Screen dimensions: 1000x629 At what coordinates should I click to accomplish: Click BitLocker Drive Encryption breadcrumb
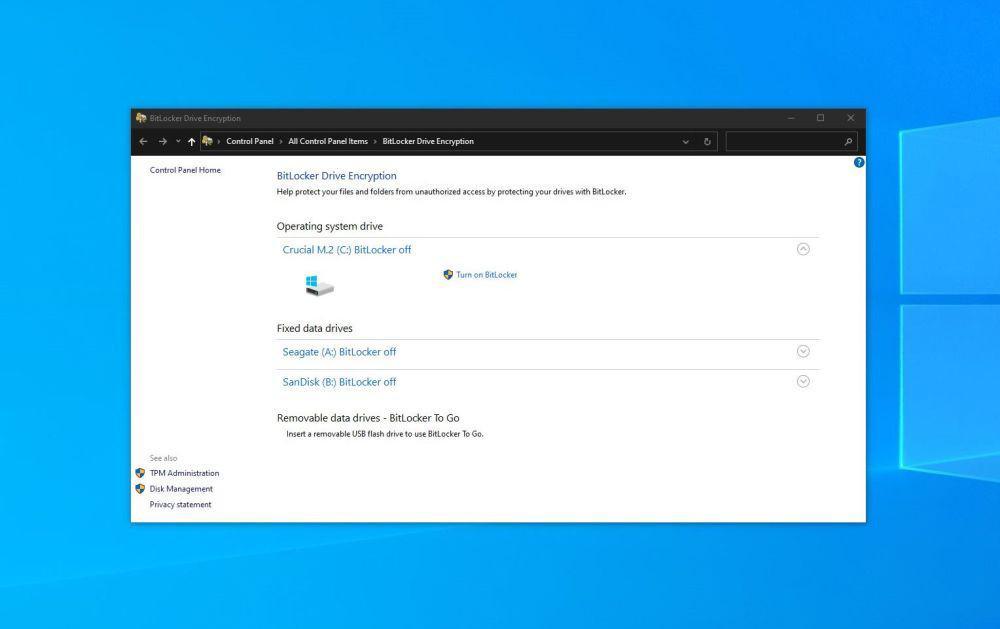(428, 142)
